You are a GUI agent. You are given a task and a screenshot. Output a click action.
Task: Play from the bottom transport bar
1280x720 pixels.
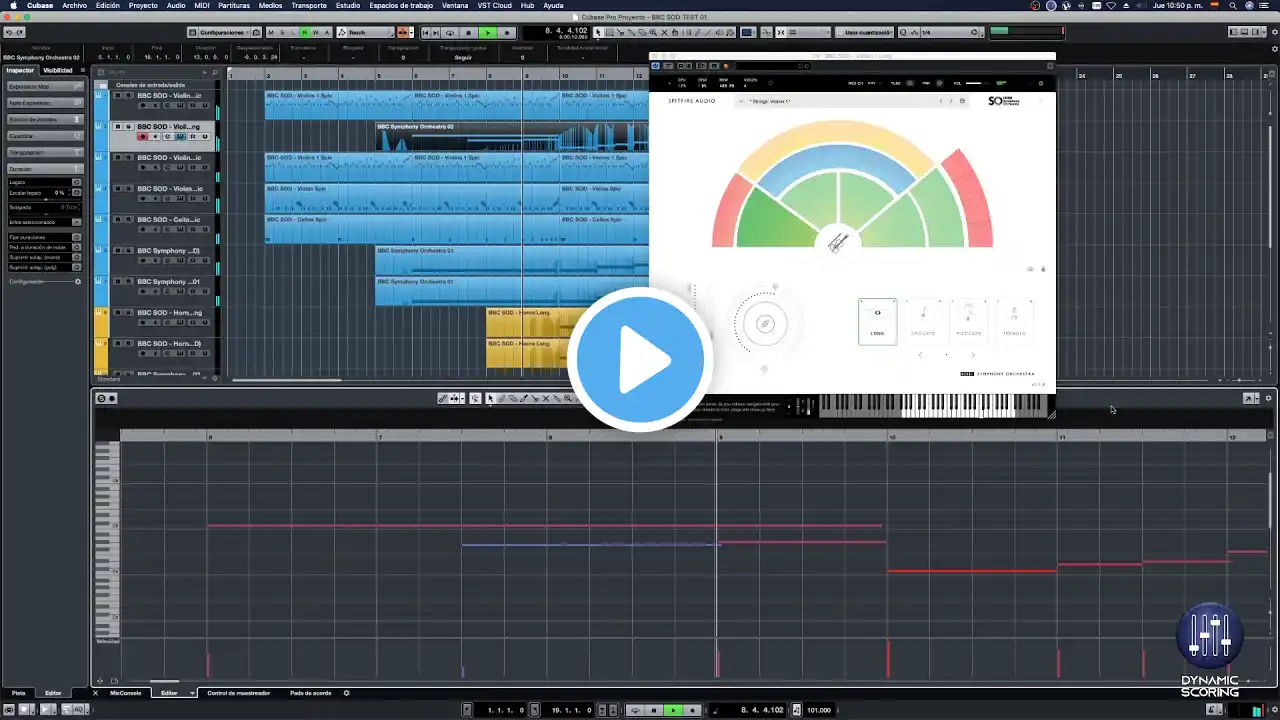tap(673, 710)
